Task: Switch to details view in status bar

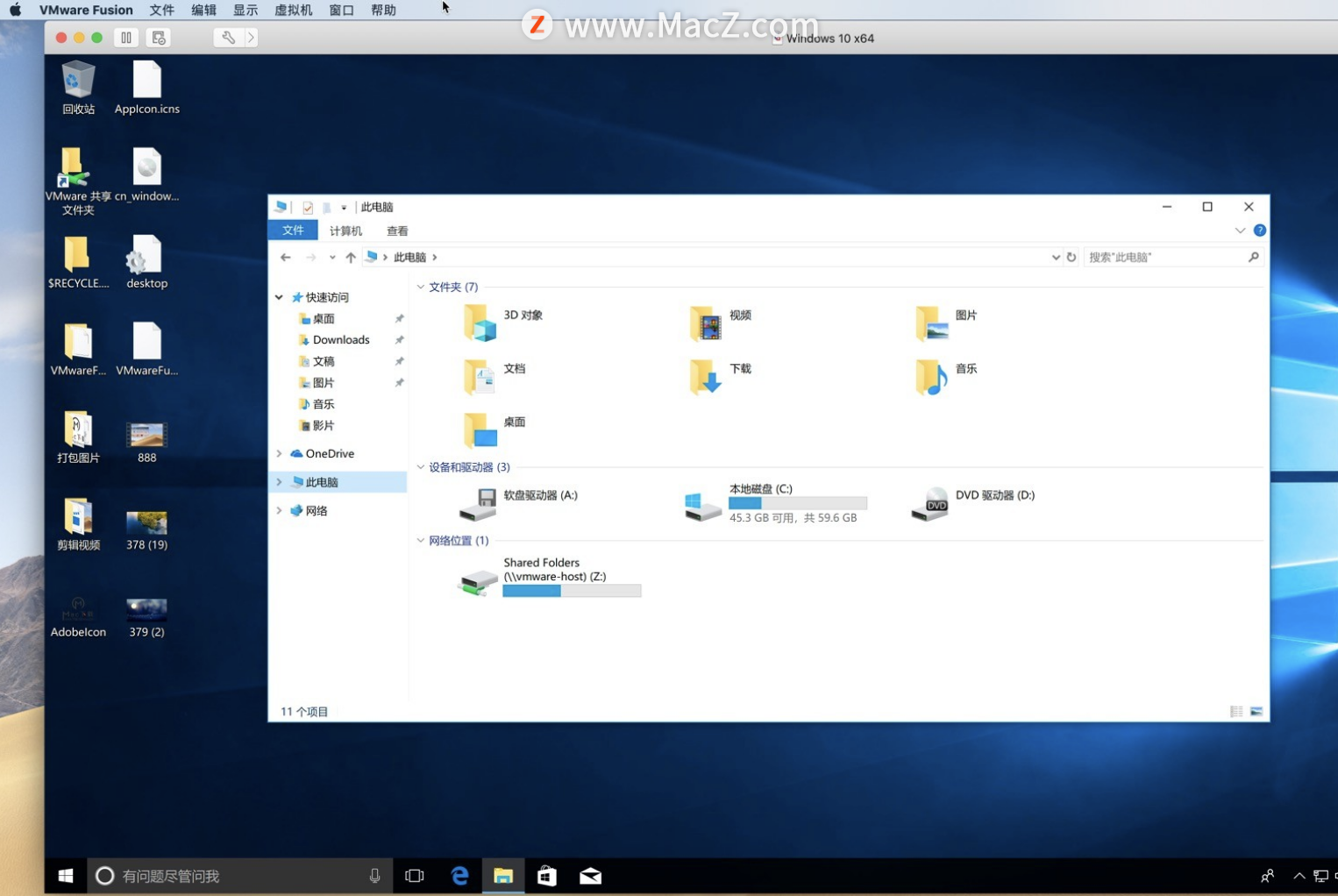Action: (1236, 711)
